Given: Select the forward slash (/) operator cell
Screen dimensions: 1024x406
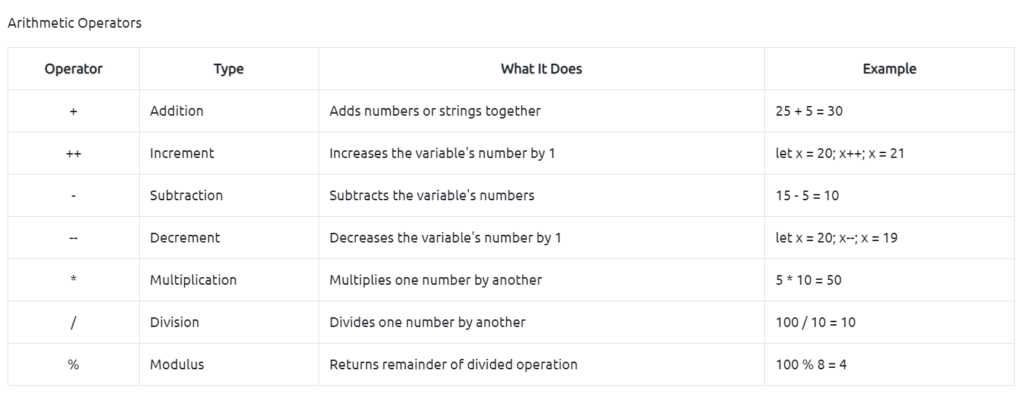Looking at the screenshot, I should coord(73,322).
